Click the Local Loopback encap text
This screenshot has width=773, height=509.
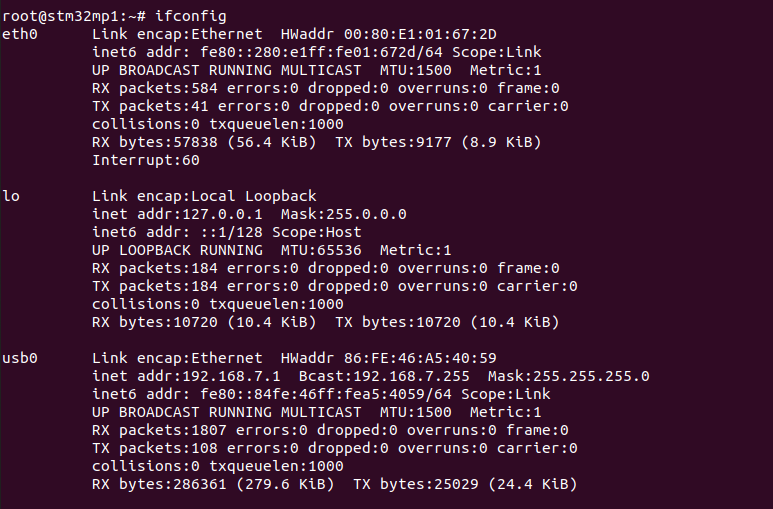pyautogui.click(x=254, y=196)
